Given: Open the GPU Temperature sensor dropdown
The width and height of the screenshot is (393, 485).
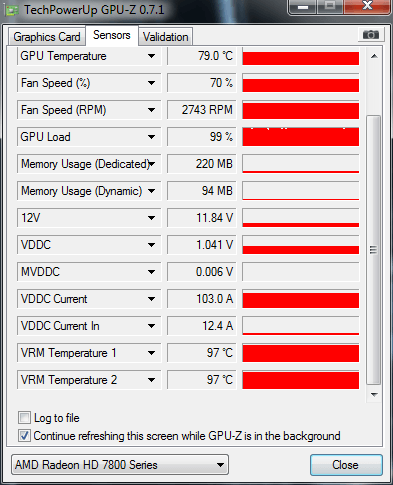Looking at the screenshot, I should pos(151,56).
